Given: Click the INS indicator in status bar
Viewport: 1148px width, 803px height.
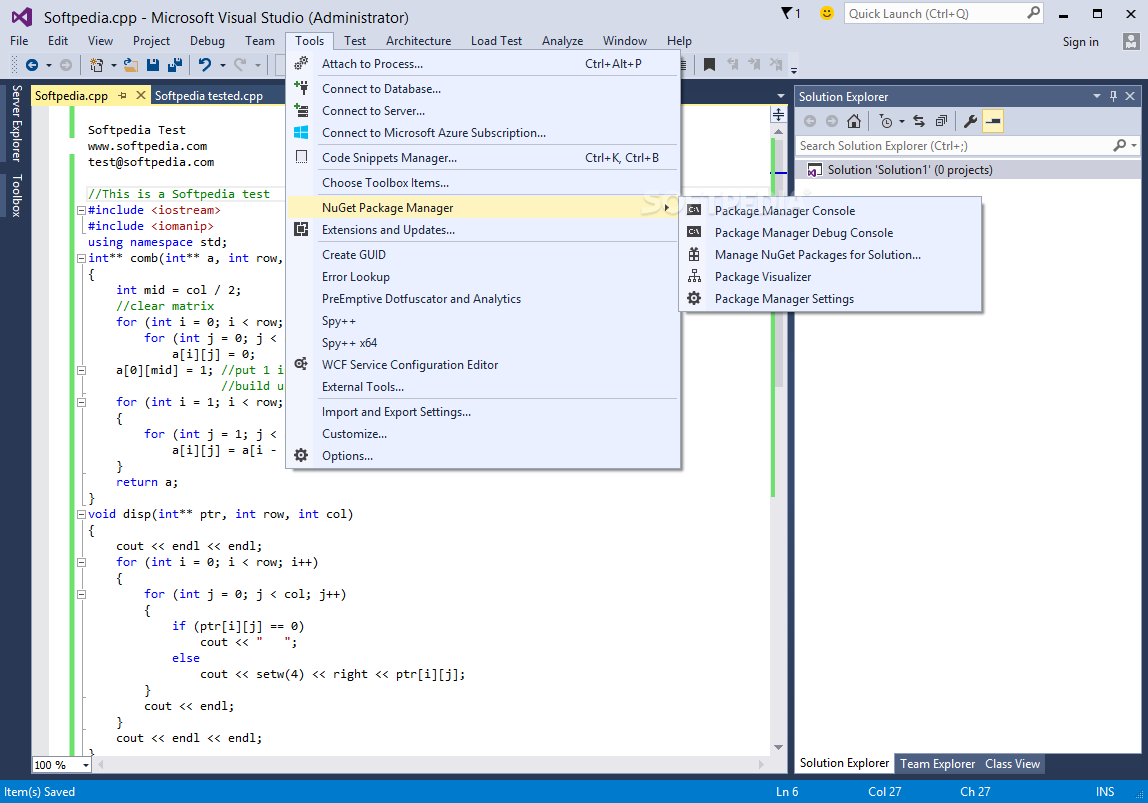Looking at the screenshot, I should pos(1105,791).
